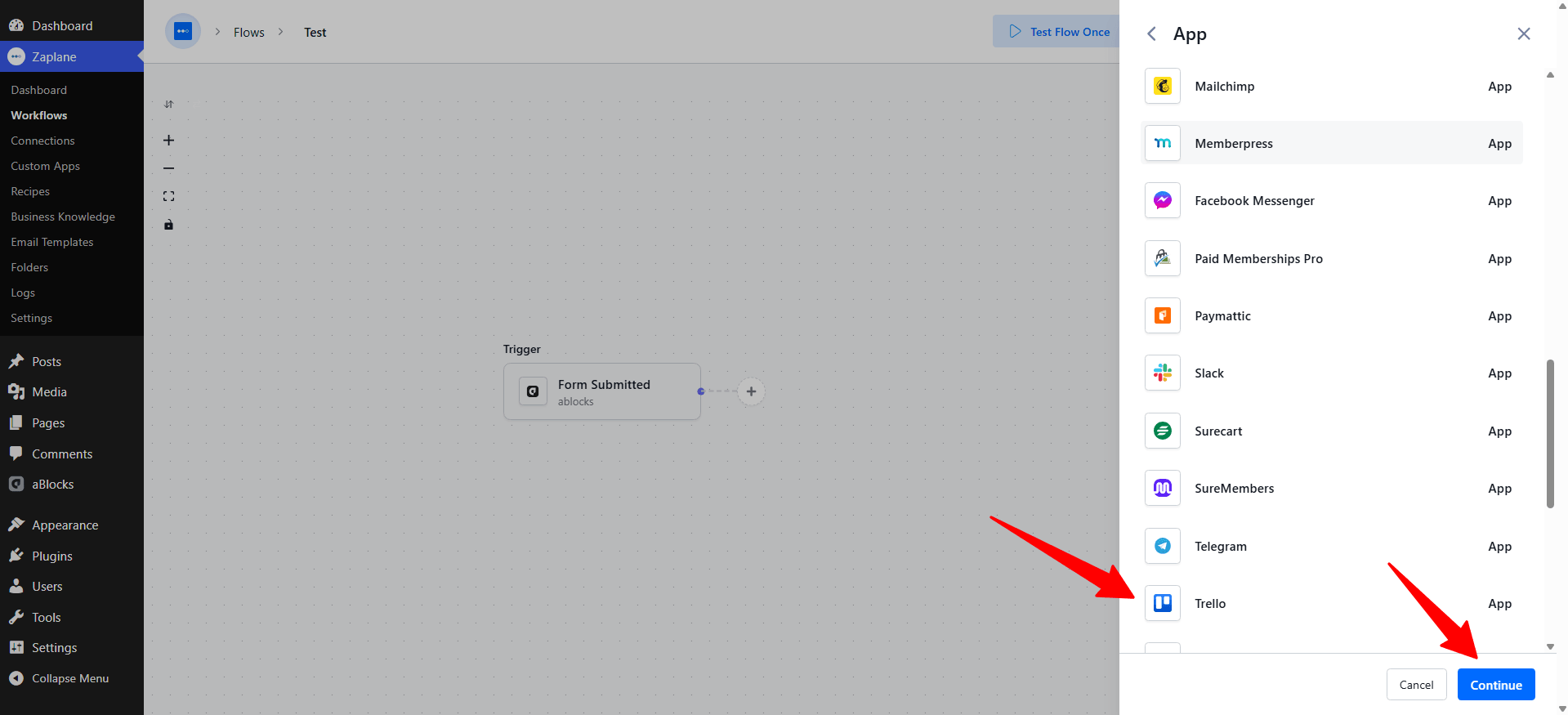The image size is (1568, 715).
Task: Select Paid Memberships Pro icon
Action: (1162, 258)
